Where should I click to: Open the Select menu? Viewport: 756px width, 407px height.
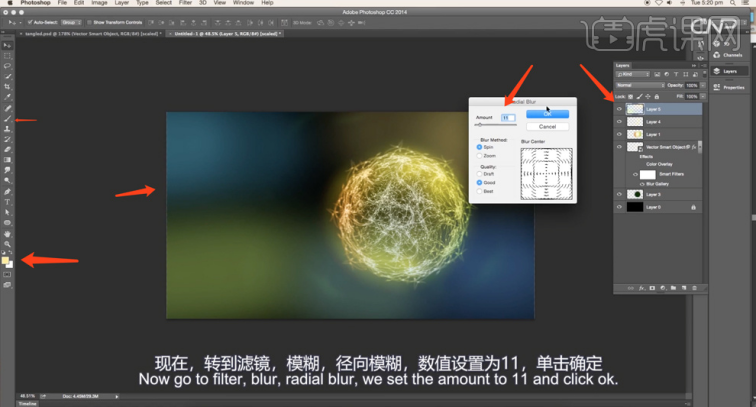coord(163,3)
